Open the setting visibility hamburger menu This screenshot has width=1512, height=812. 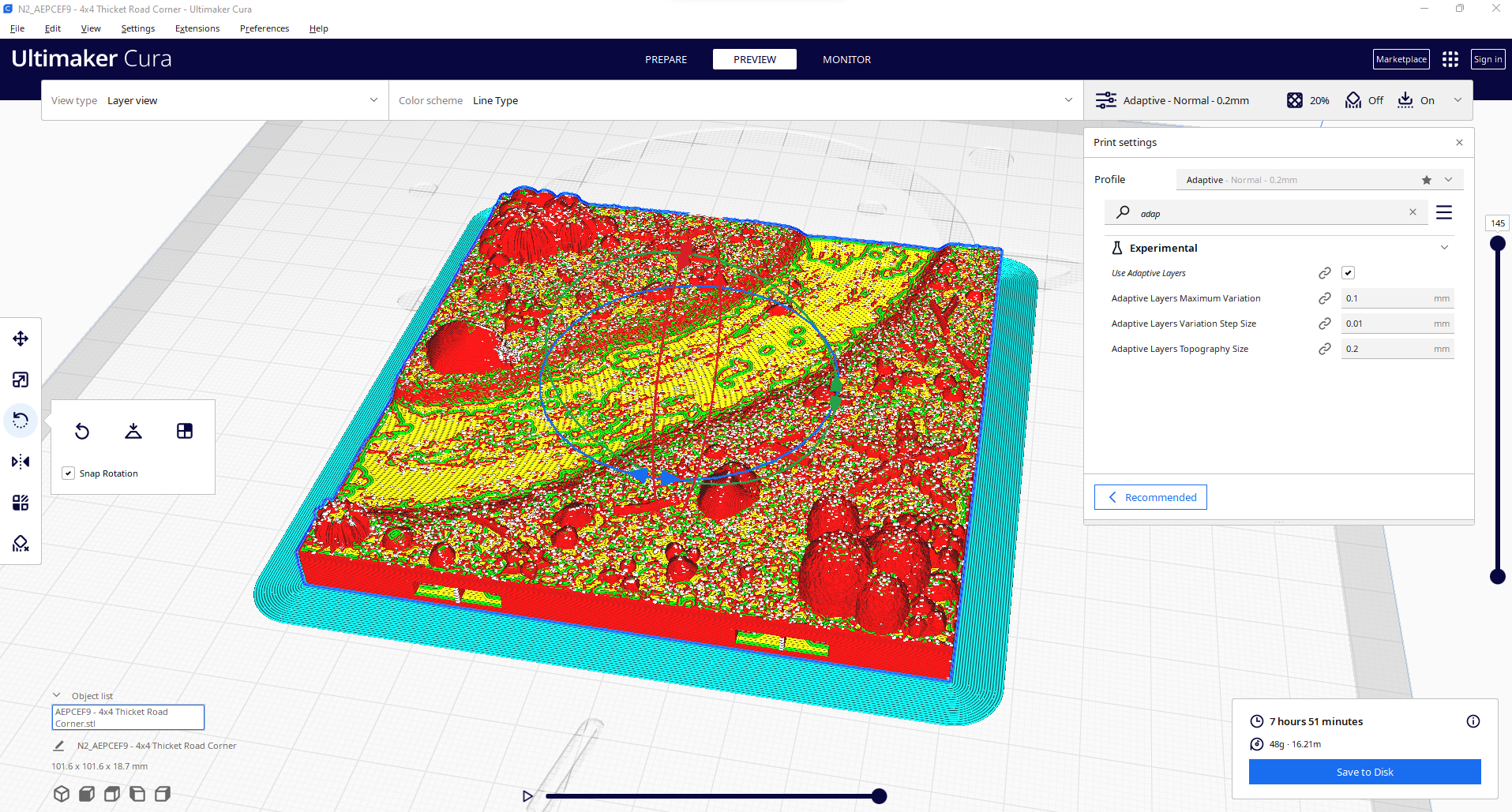pos(1444,212)
